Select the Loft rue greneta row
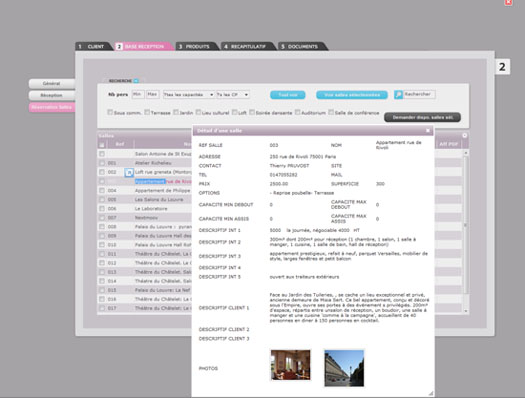 [145, 172]
